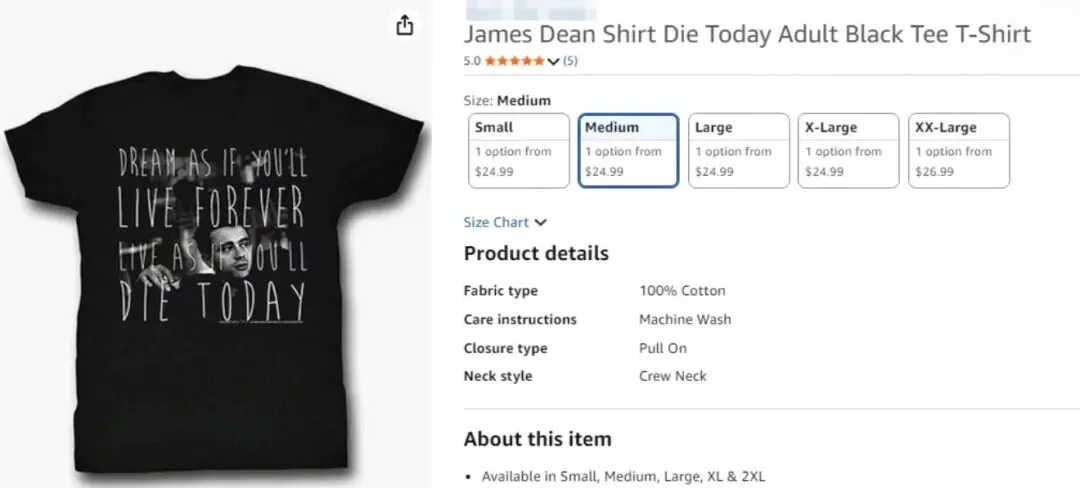
Task: Click the Crew Neck style value
Action: (x=673, y=376)
